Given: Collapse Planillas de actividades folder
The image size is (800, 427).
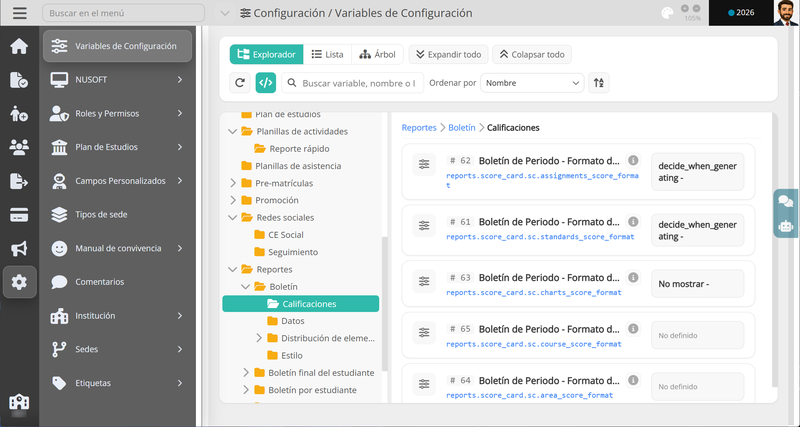Looking at the screenshot, I should click(233, 131).
